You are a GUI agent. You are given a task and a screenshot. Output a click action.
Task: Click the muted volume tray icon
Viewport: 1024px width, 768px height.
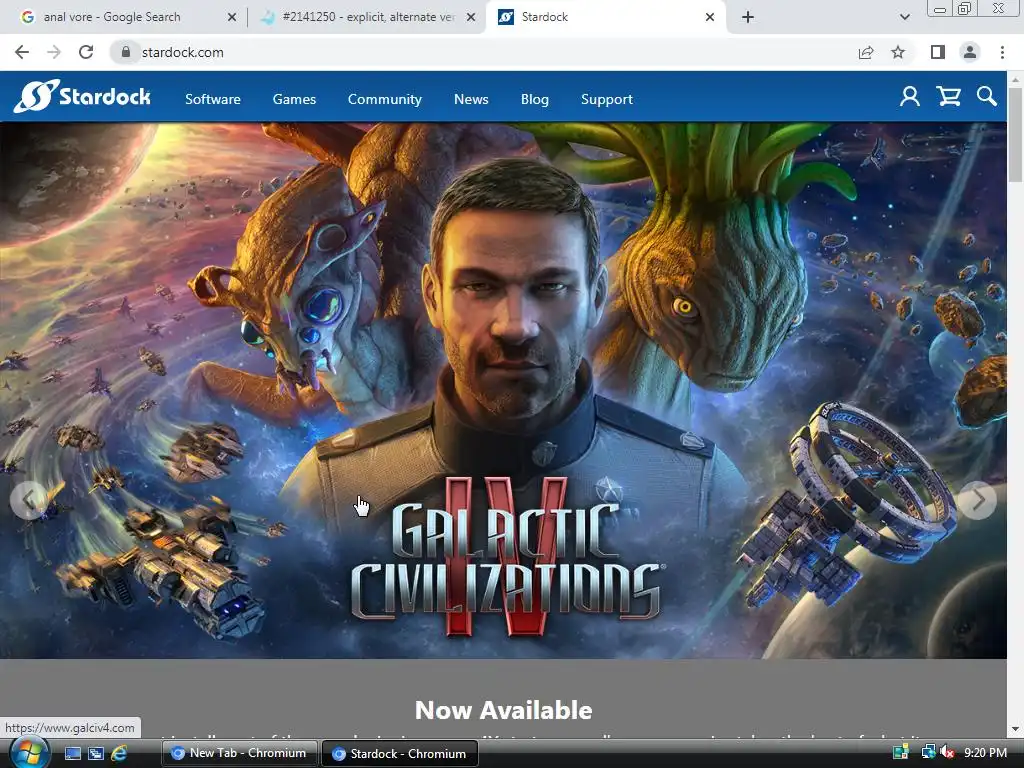948,753
